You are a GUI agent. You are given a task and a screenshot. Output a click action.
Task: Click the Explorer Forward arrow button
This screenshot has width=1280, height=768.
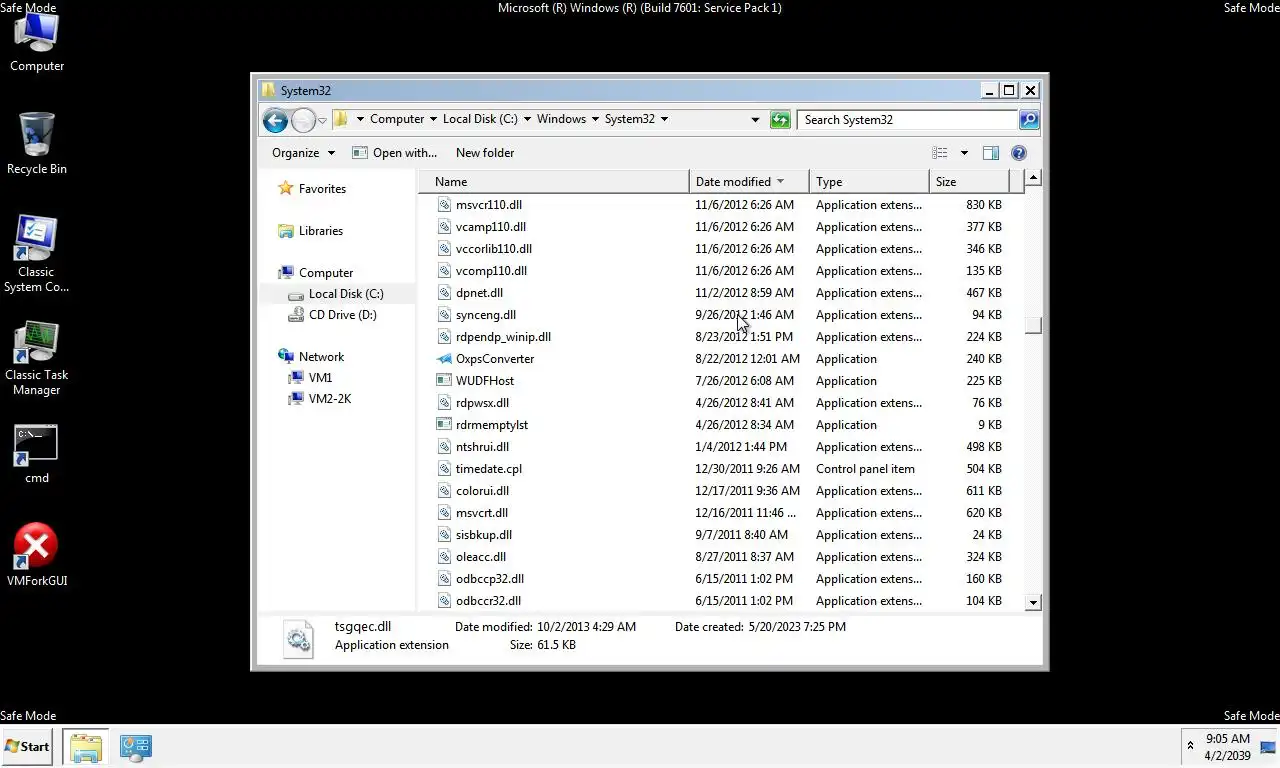point(303,120)
